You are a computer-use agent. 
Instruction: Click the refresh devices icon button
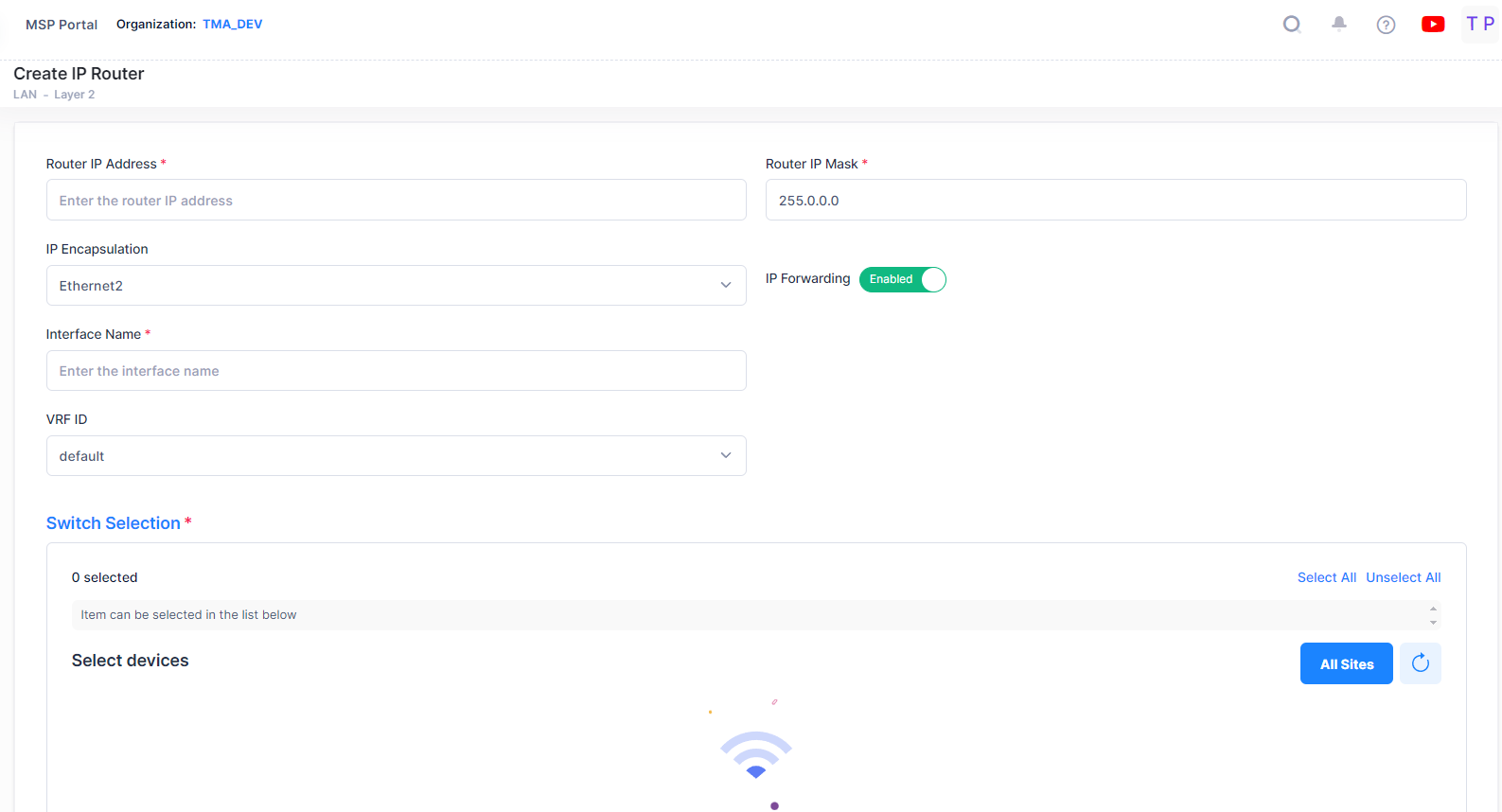(1420, 663)
